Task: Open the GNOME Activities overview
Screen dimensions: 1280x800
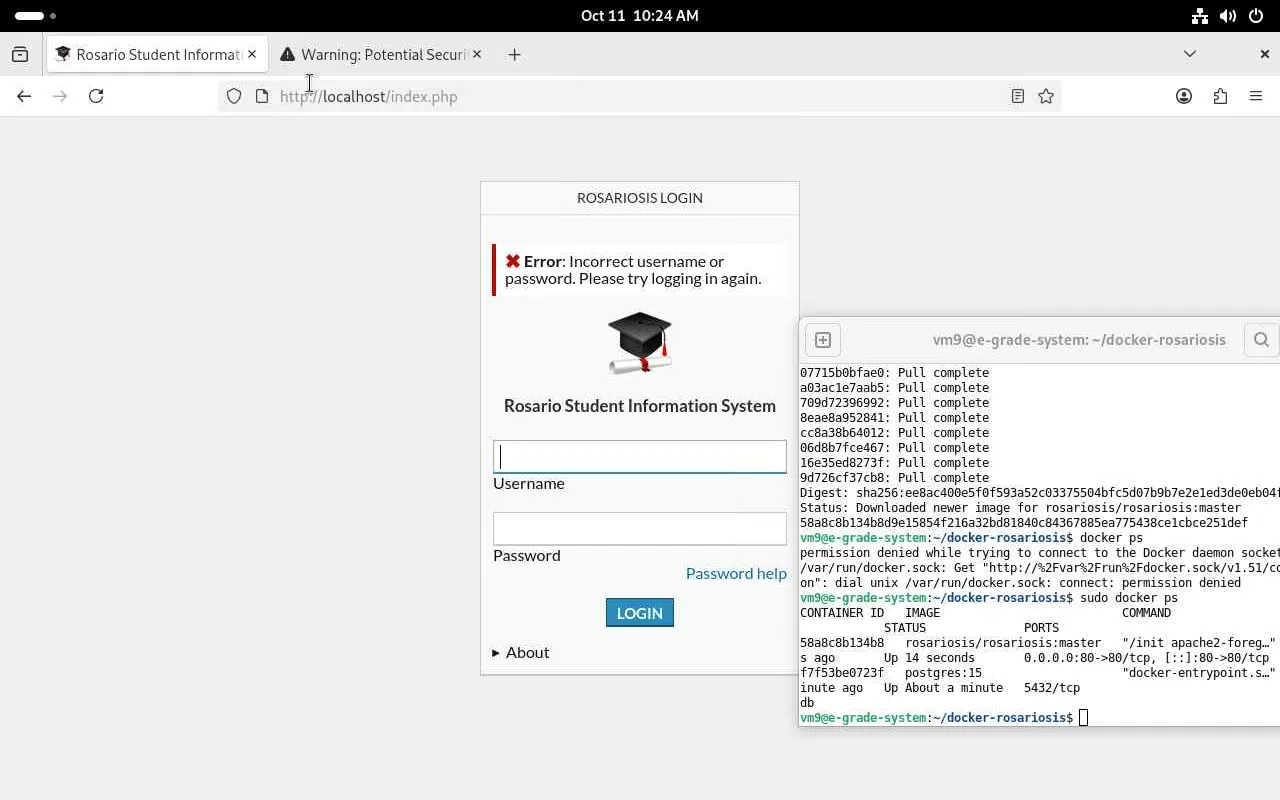Action: coord(35,16)
